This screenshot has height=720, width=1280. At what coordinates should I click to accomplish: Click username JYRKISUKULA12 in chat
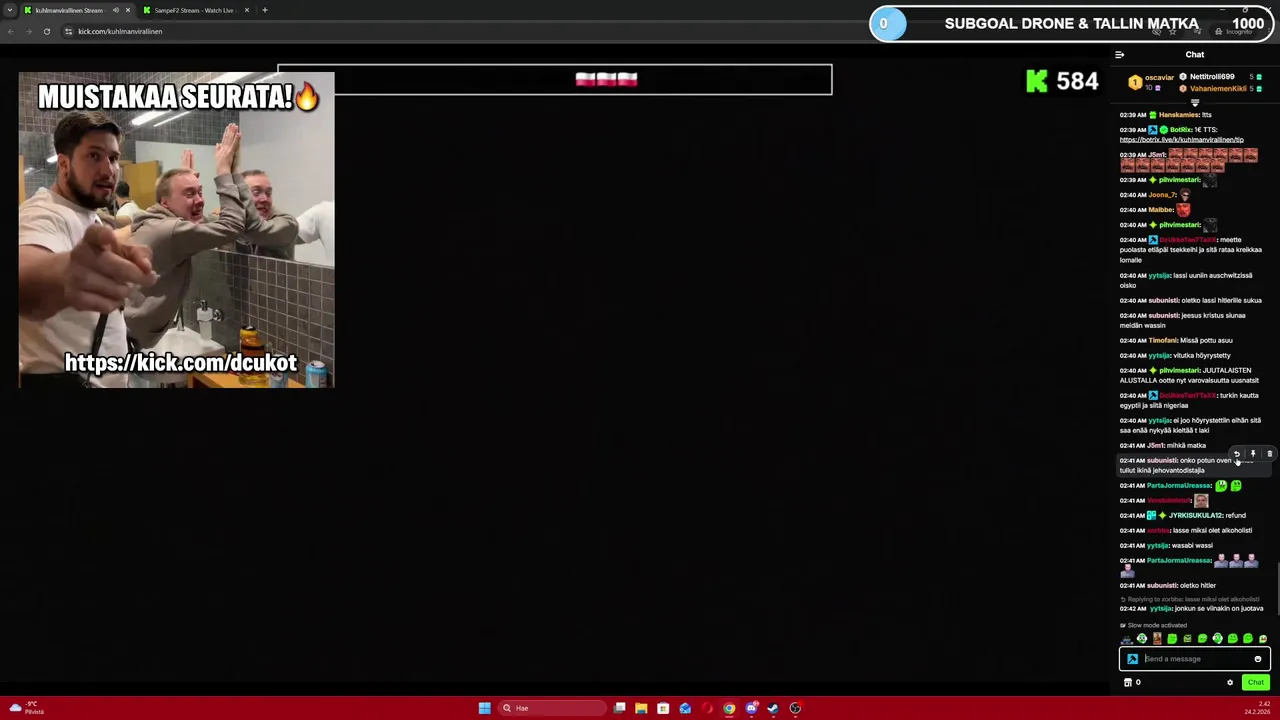tap(1196, 515)
